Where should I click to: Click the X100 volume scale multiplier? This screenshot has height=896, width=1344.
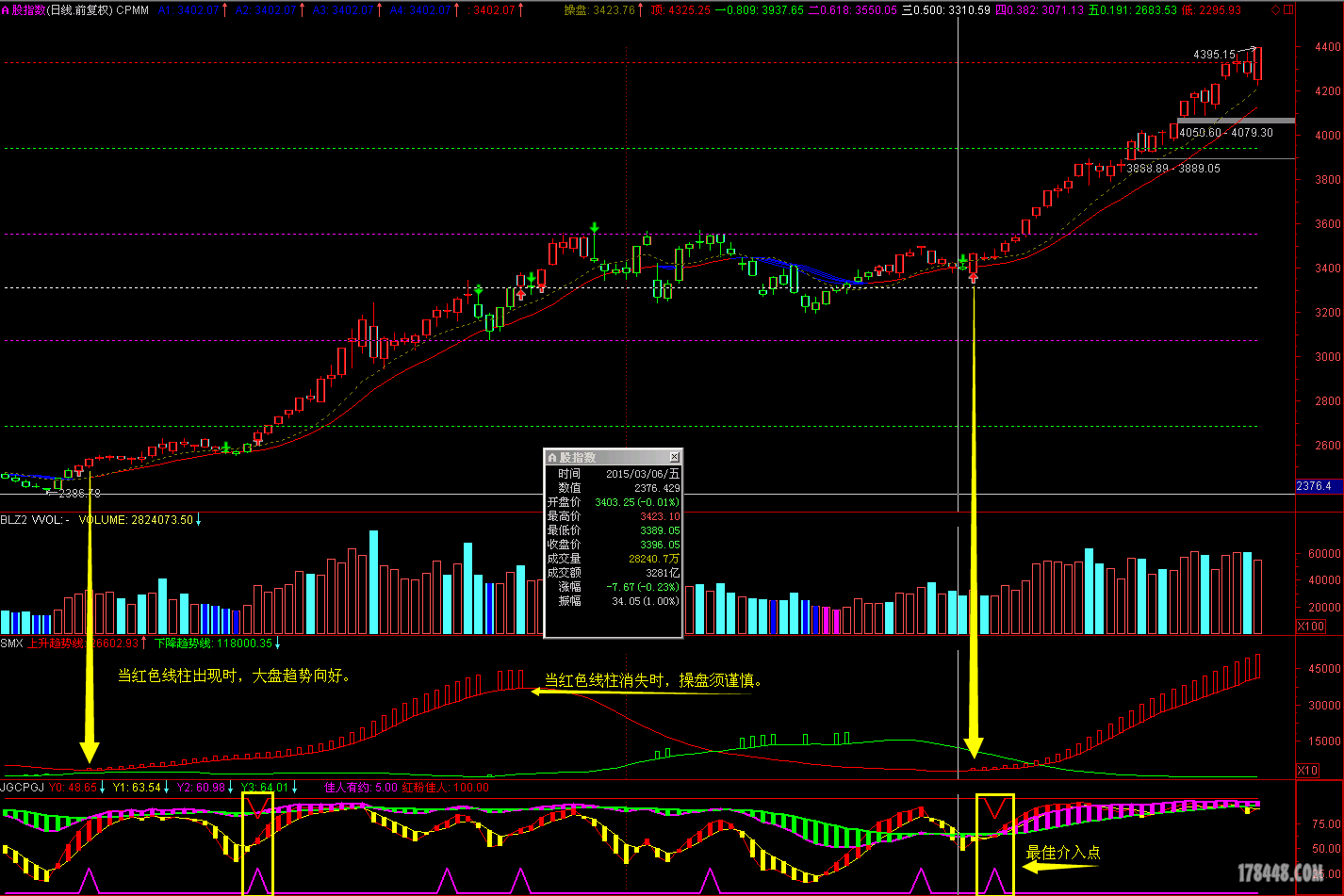pos(1311,626)
